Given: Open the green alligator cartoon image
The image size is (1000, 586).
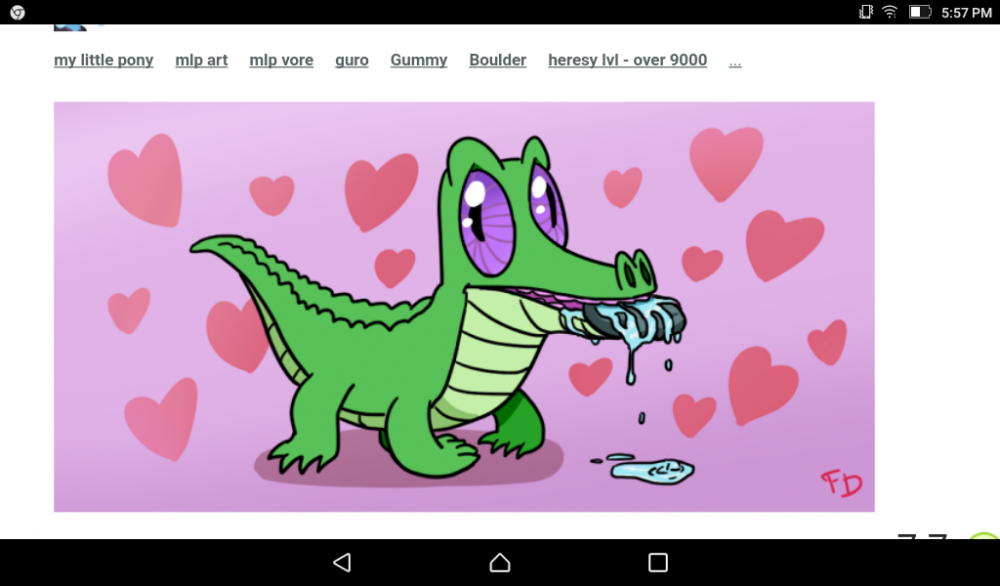Looking at the screenshot, I should click(464, 306).
